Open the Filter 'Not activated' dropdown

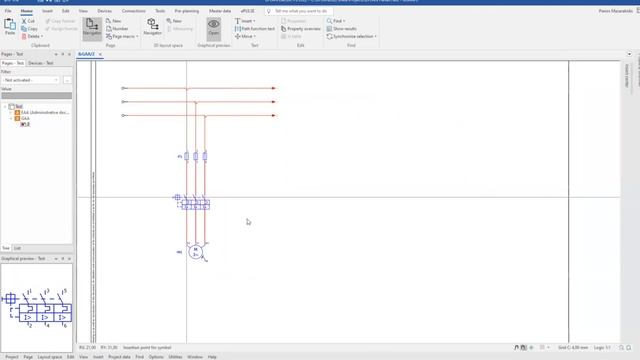click(x=31, y=80)
